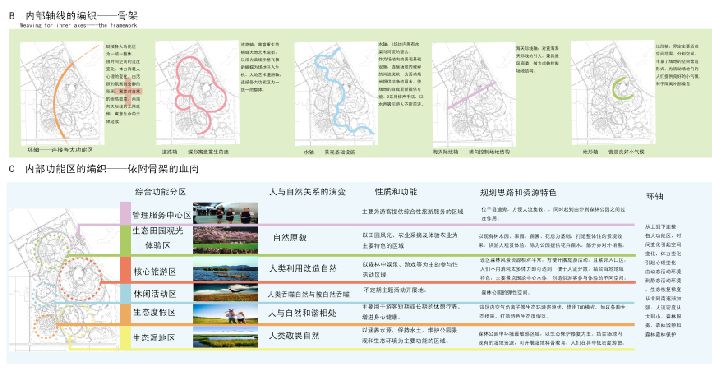
Task: Click the purple diagonal axis map diagram
Action: (x=473, y=94)
